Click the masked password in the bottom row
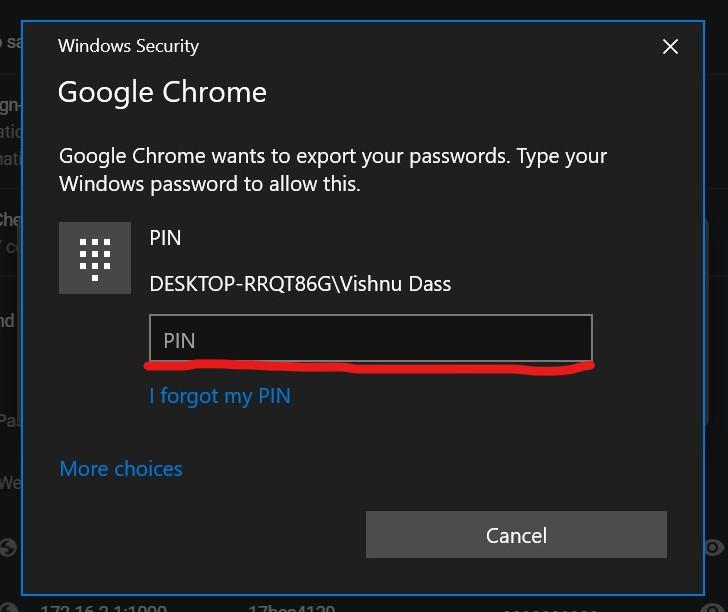Image resolution: width=728 pixels, height=612 pixels. 550,606
